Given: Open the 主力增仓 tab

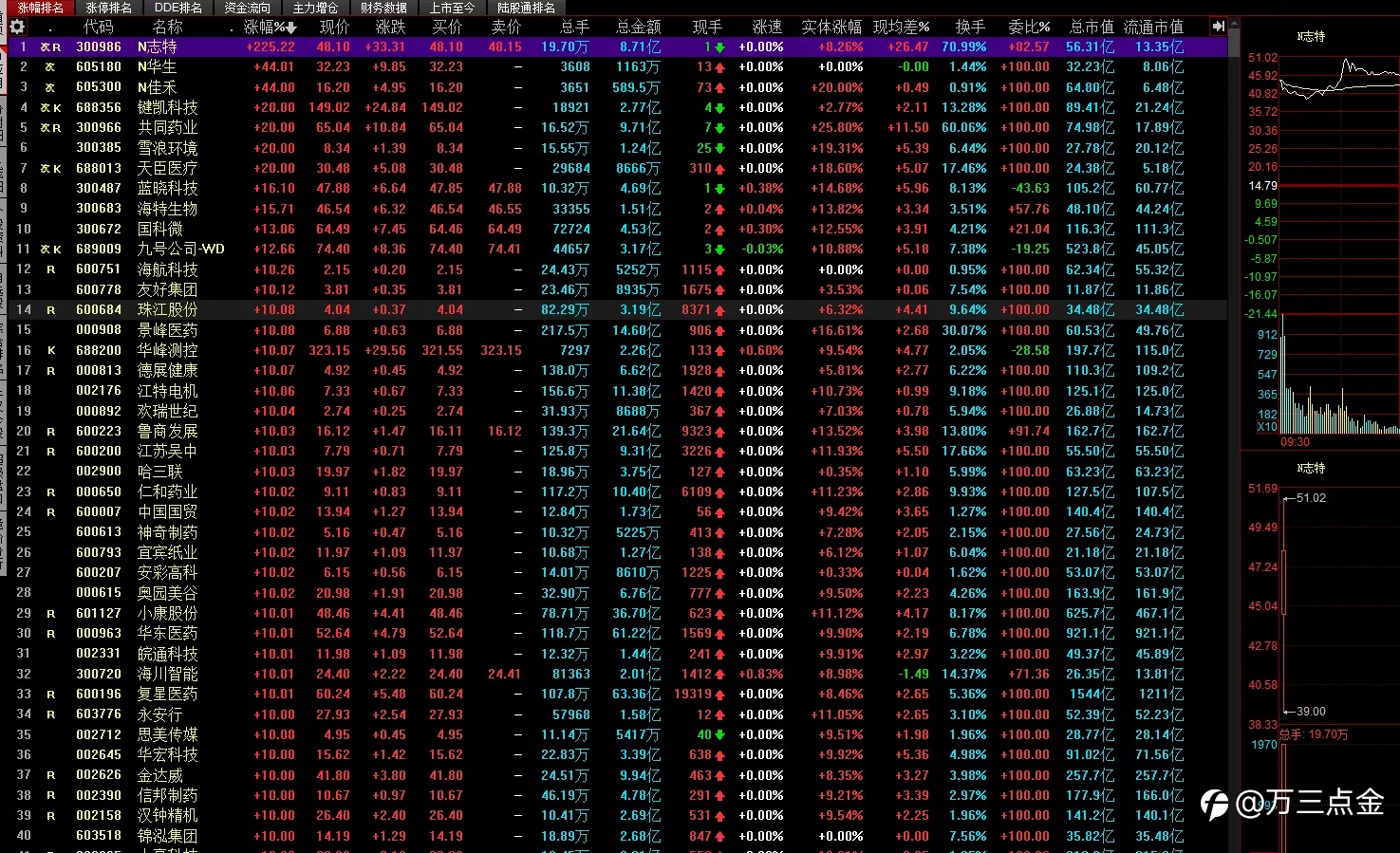Looking at the screenshot, I should (x=315, y=8).
